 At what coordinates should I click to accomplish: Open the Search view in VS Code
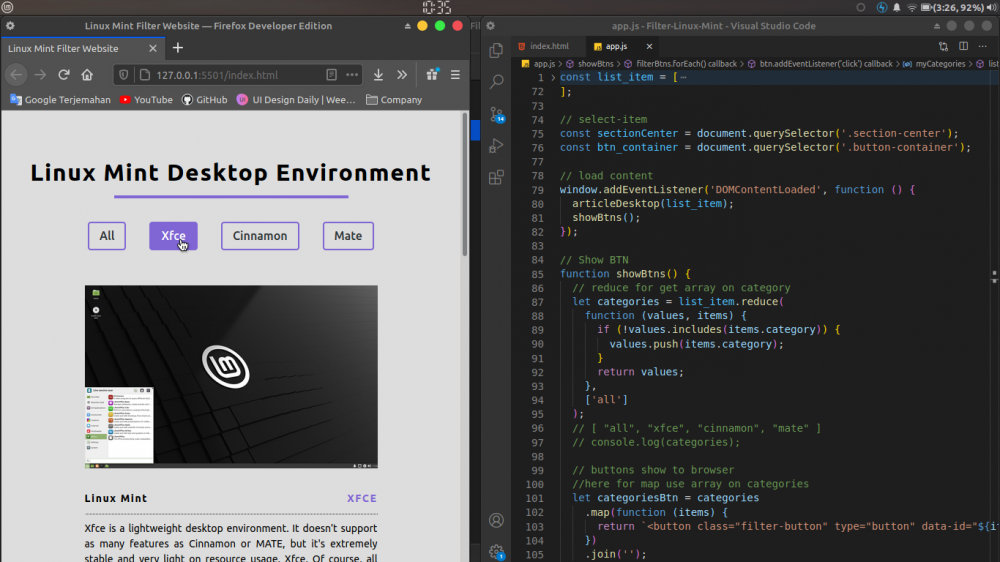tap(496, 82)
